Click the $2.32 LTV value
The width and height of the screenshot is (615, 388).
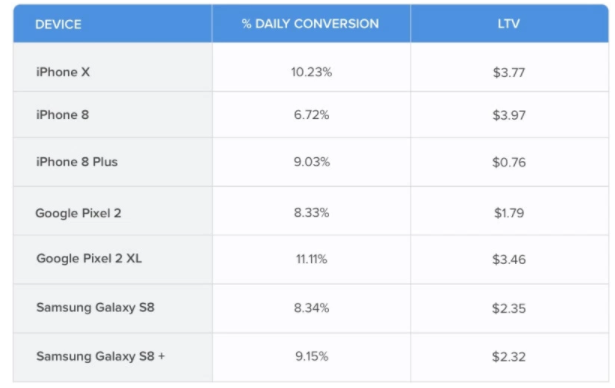(509, 357)
